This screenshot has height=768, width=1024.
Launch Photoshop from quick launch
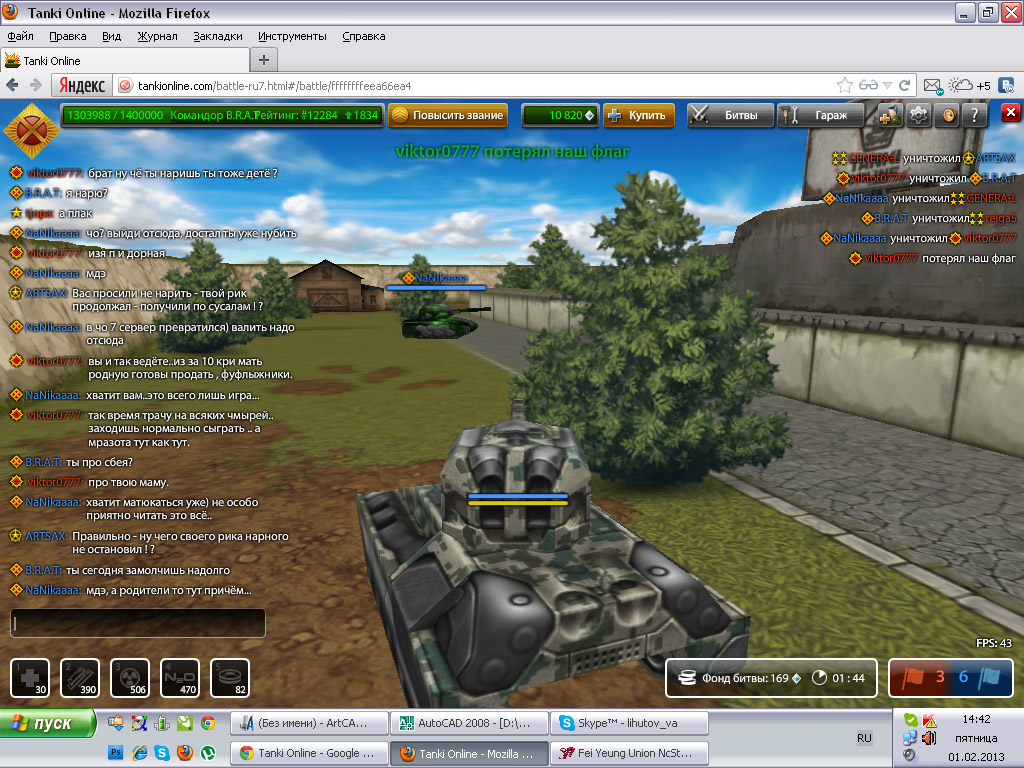[x=116, y=752]
